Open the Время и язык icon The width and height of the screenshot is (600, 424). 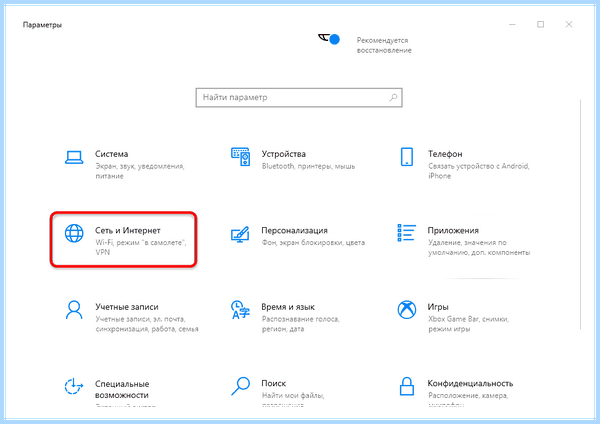point(241,310)
